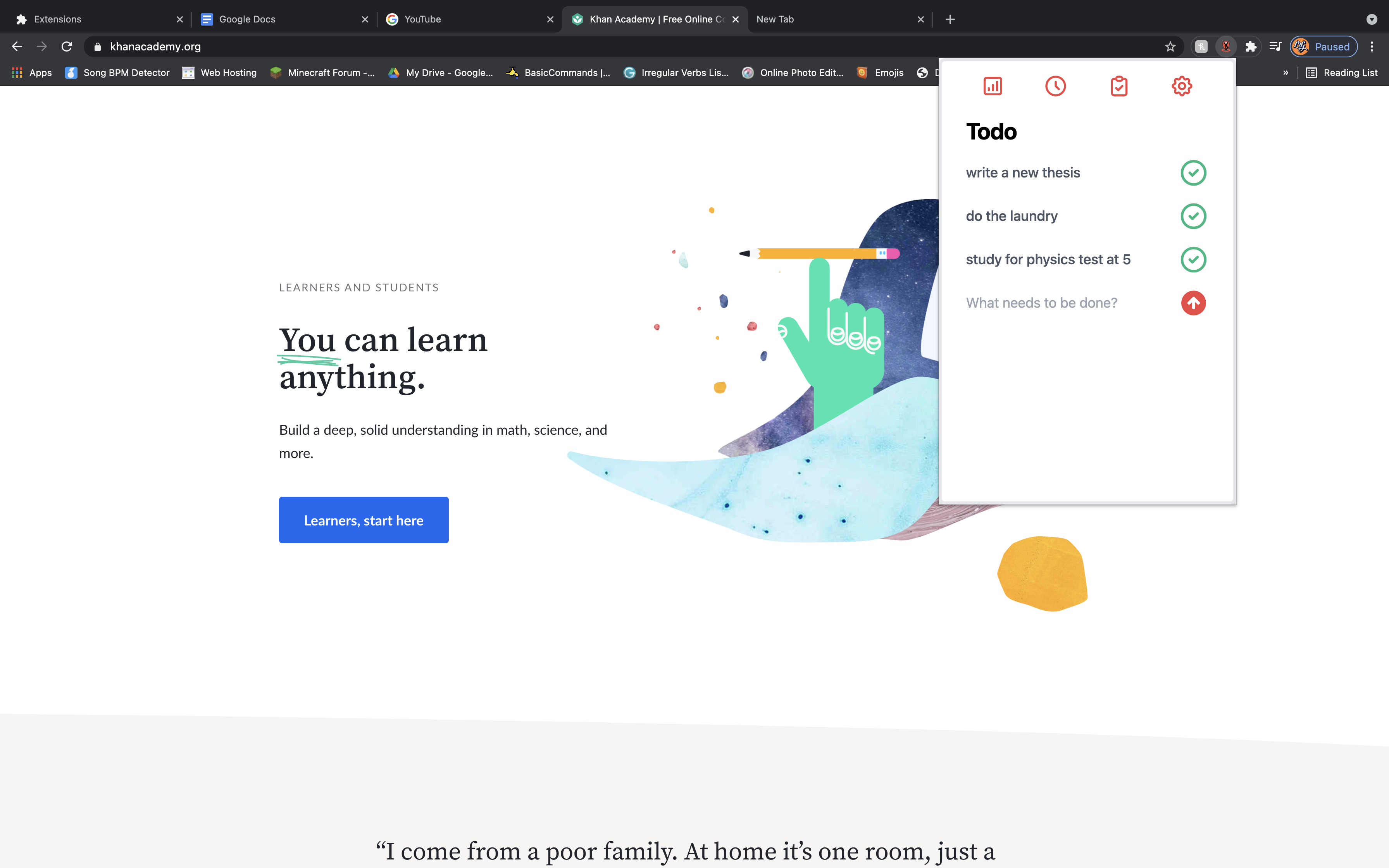The image size is (1389, 868).
Task: Open the Reading List
Action: tap(1341, 72)
